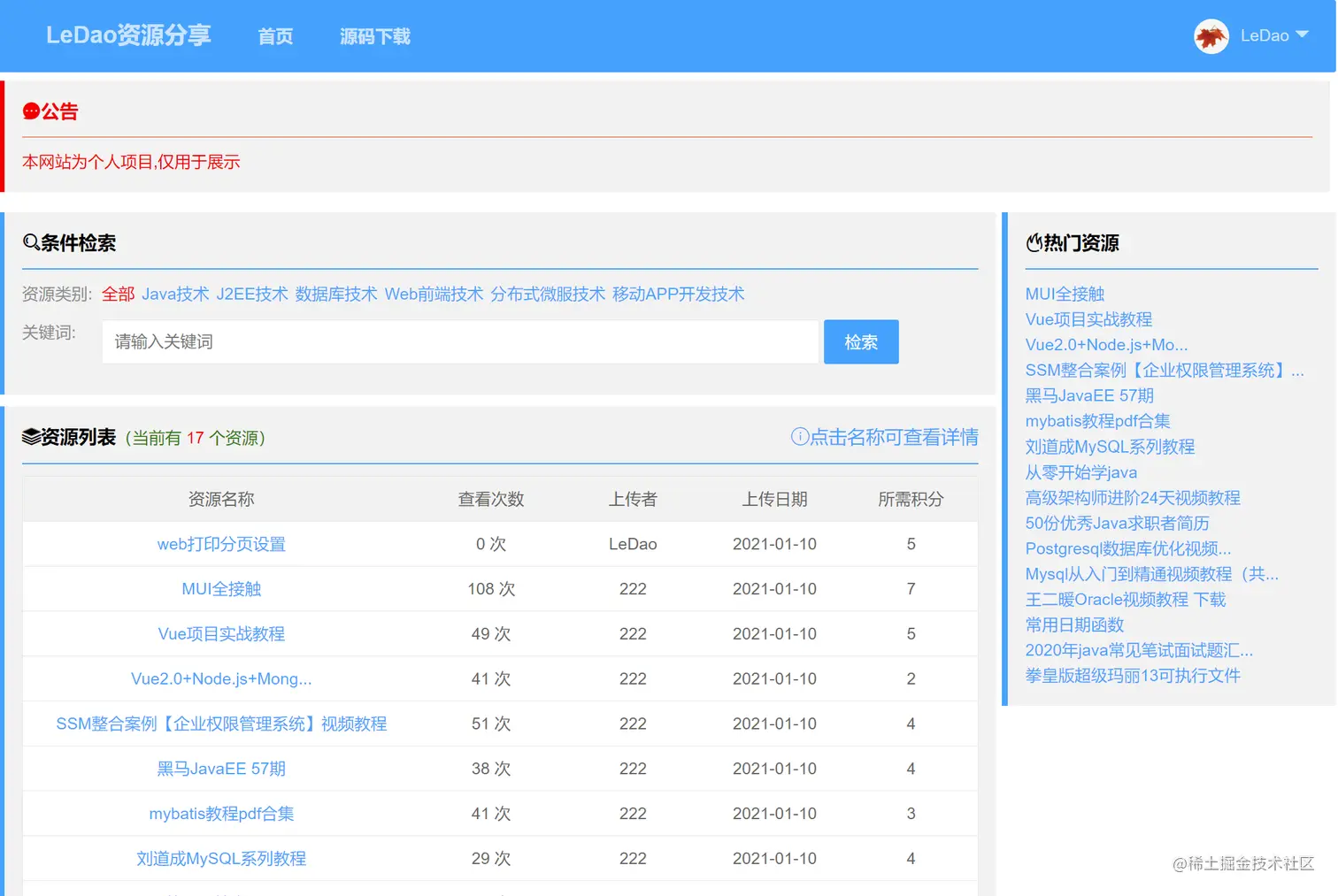Click the 资源名称 column header
The image size is (1338, 896).
(221, 499)
